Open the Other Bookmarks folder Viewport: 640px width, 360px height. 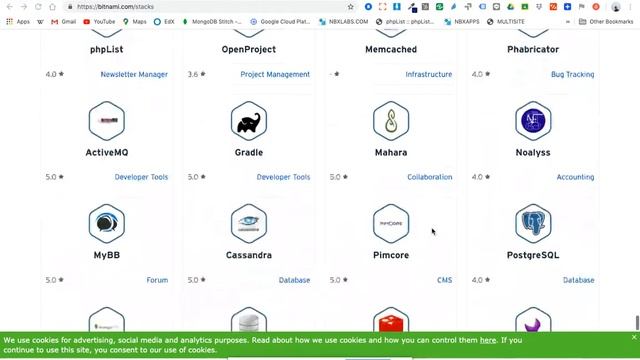606,22
